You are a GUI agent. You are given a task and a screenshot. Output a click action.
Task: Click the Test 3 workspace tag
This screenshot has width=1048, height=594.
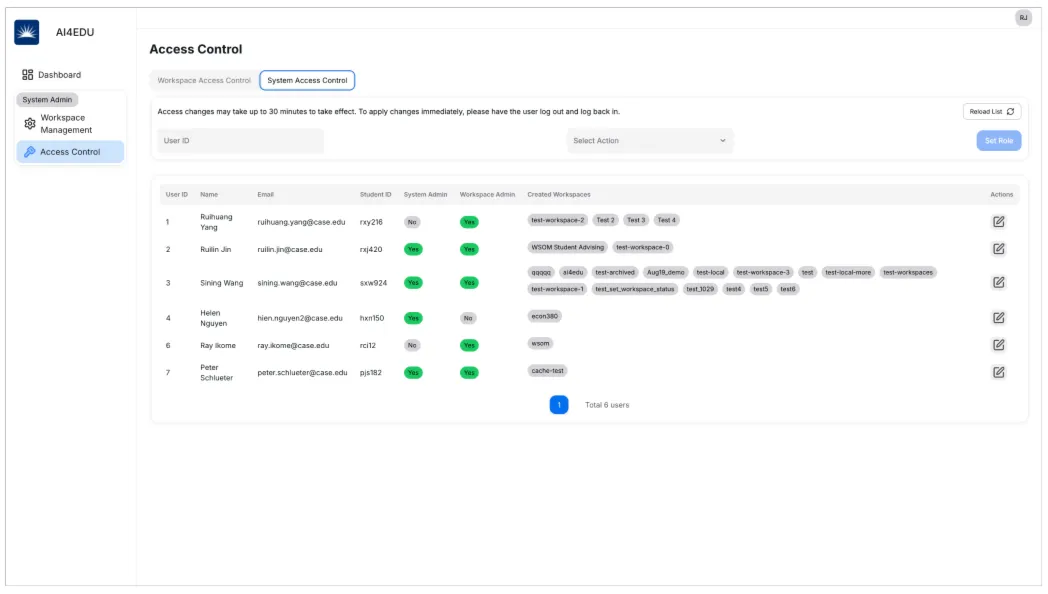636,220
